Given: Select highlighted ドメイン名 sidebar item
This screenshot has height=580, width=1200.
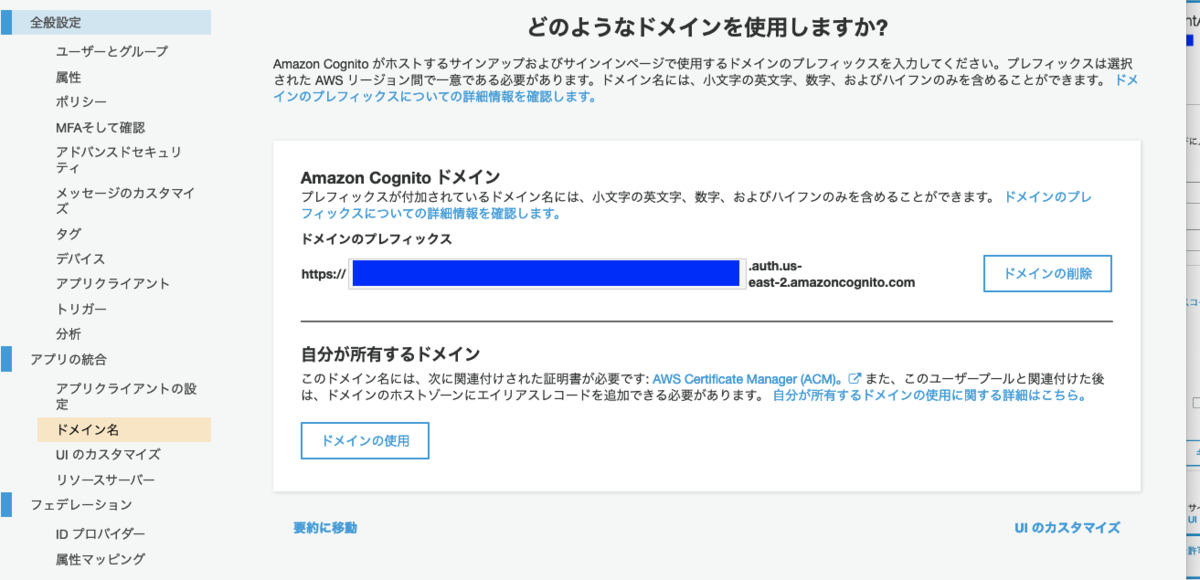Looking at the screenshot, I should coord(124,430).
